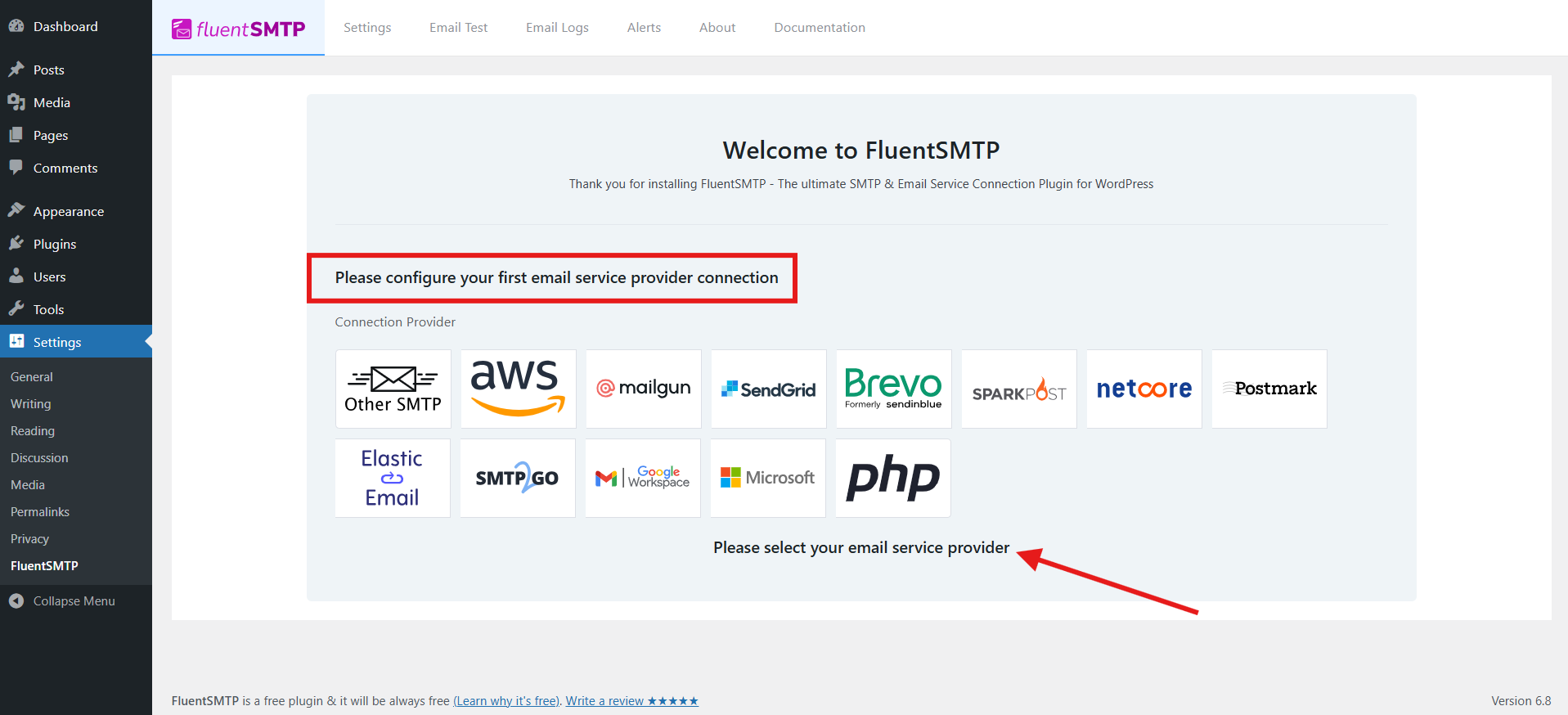The width and height of the screenshot is (1568, 715).
Task: Click the Users person icon
Action: (16, 277)
